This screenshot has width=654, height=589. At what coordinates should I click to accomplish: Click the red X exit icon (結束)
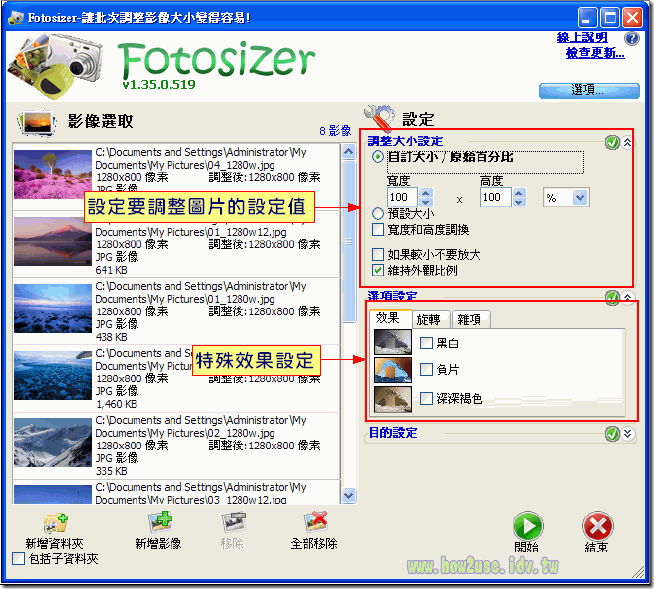[x=597, y=526]
